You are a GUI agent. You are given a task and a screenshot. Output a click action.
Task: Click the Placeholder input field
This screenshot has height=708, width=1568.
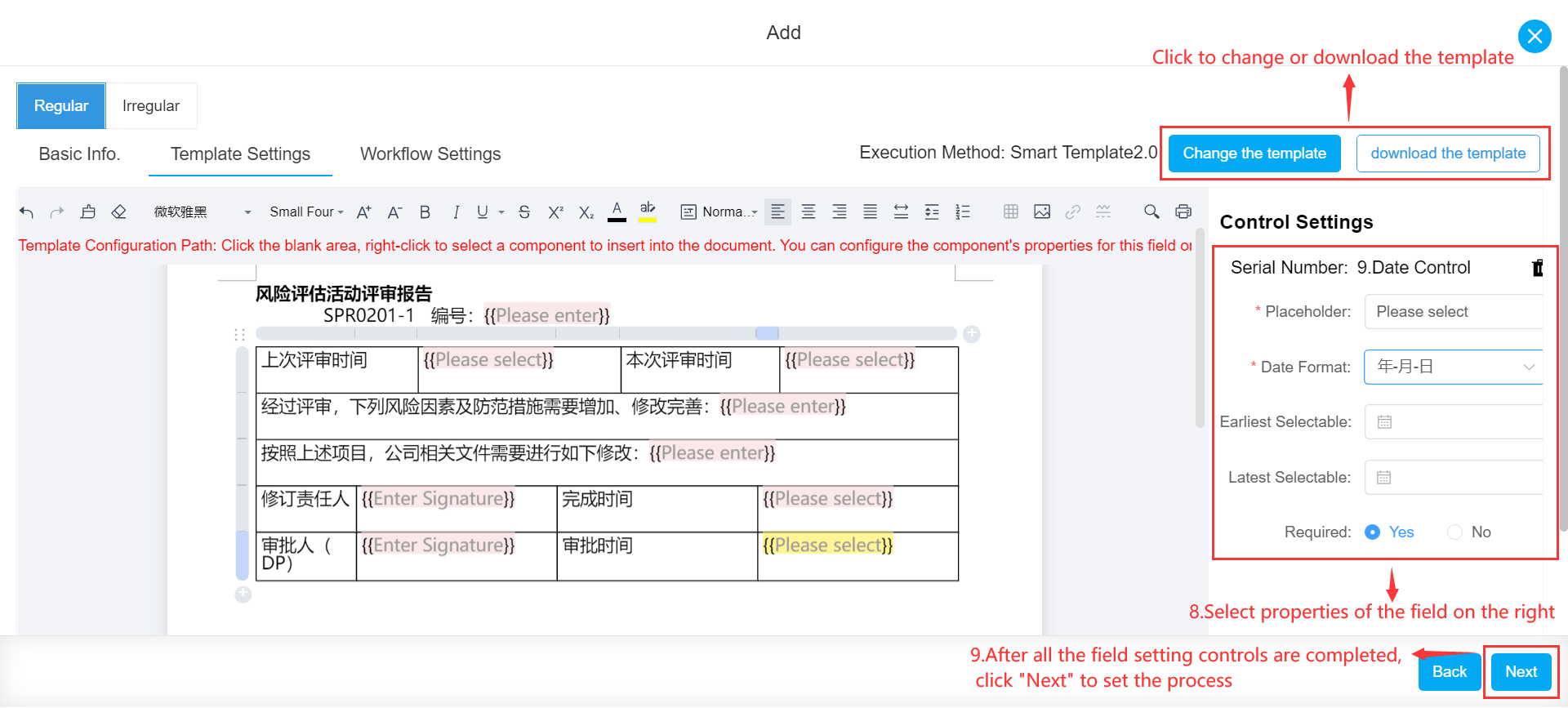(x=1454, y=312)
